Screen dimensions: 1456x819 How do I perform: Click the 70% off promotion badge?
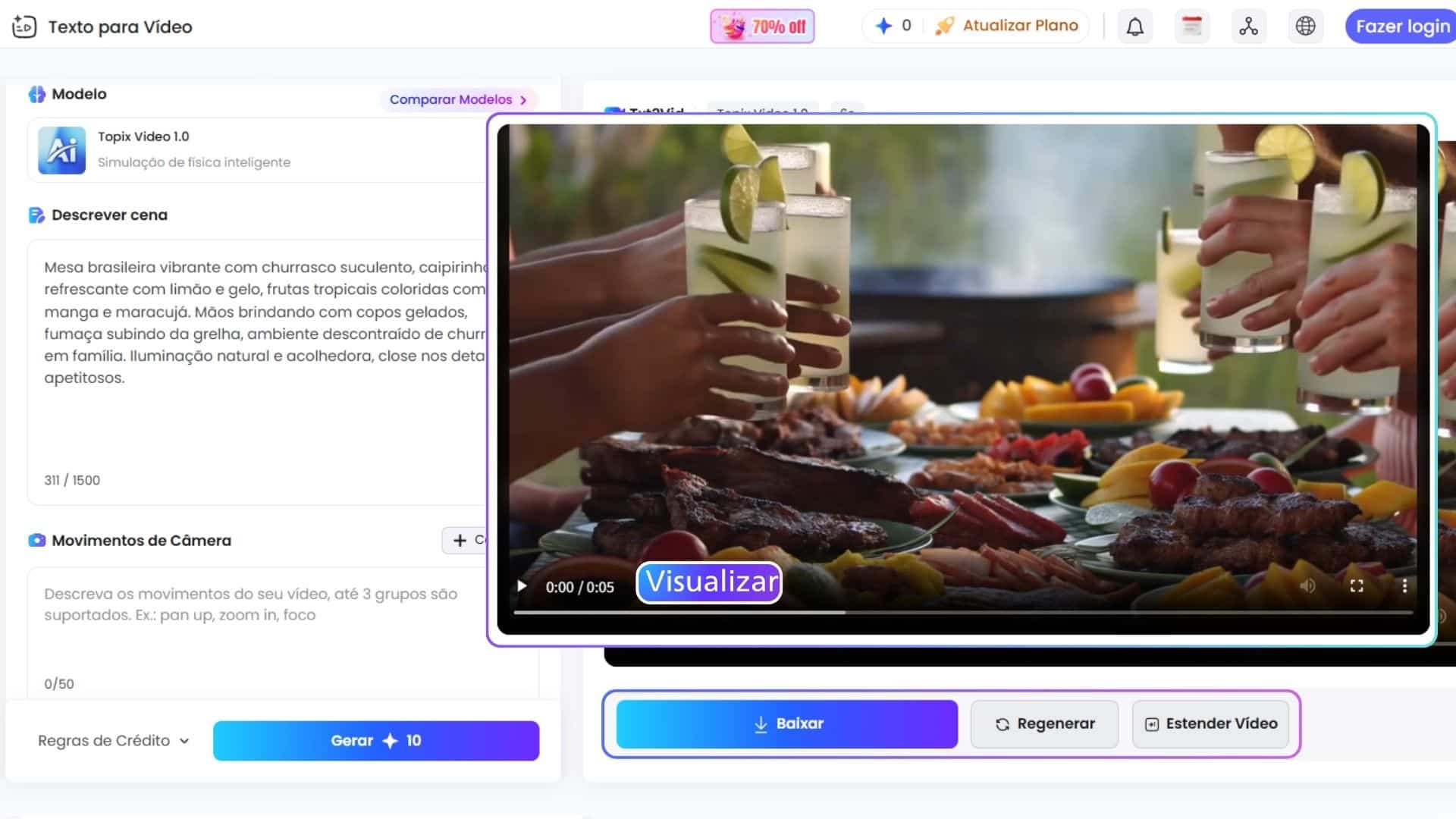[x=762, y=26]
